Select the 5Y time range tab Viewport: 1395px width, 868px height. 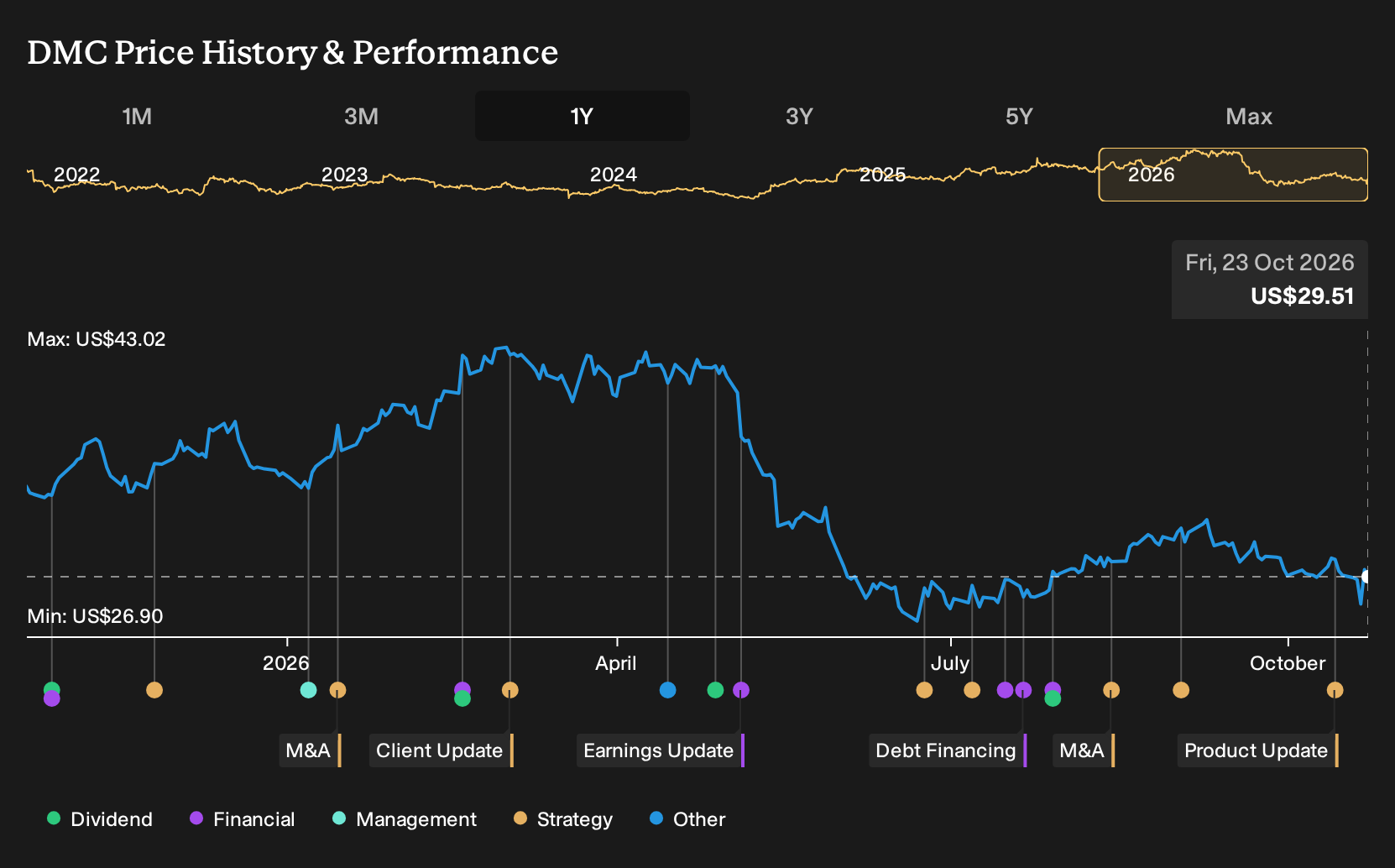pyautogui.click(x=1019, y=116)
